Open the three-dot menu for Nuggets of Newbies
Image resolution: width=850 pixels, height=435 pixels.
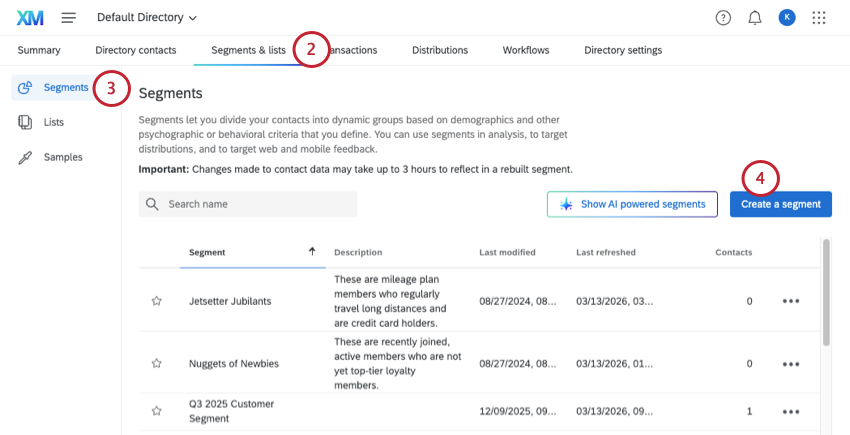pyautogui.click(x=791, y=364)
